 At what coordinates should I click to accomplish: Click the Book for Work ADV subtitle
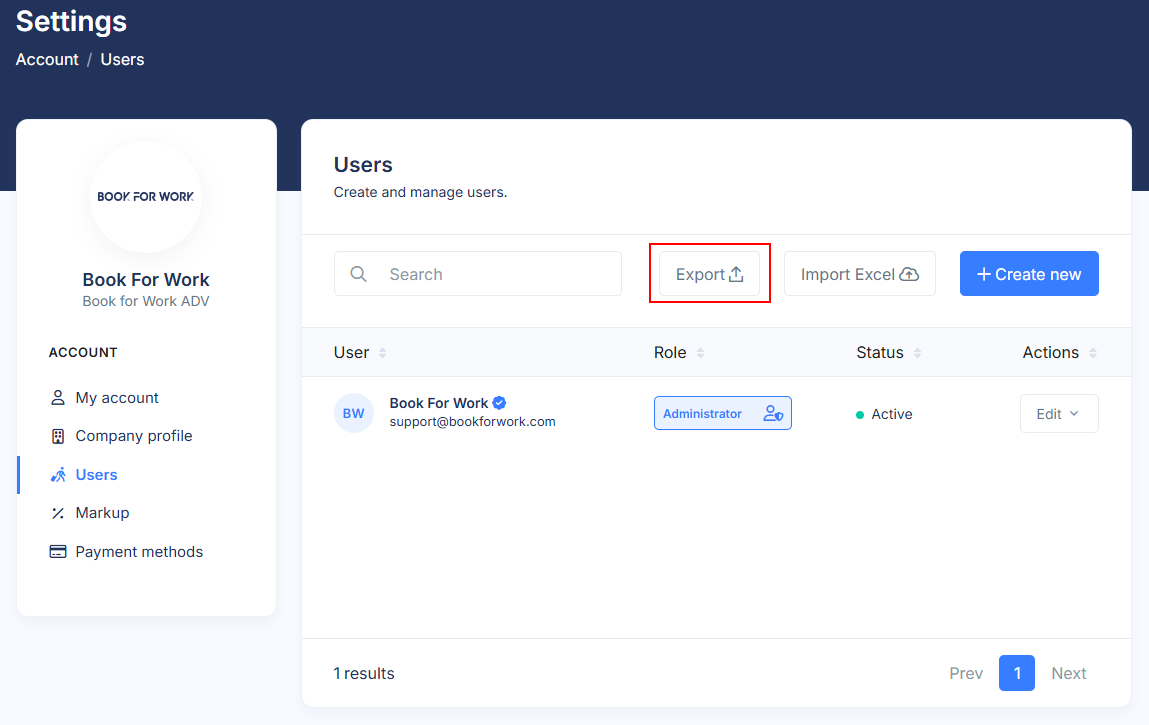146,301
